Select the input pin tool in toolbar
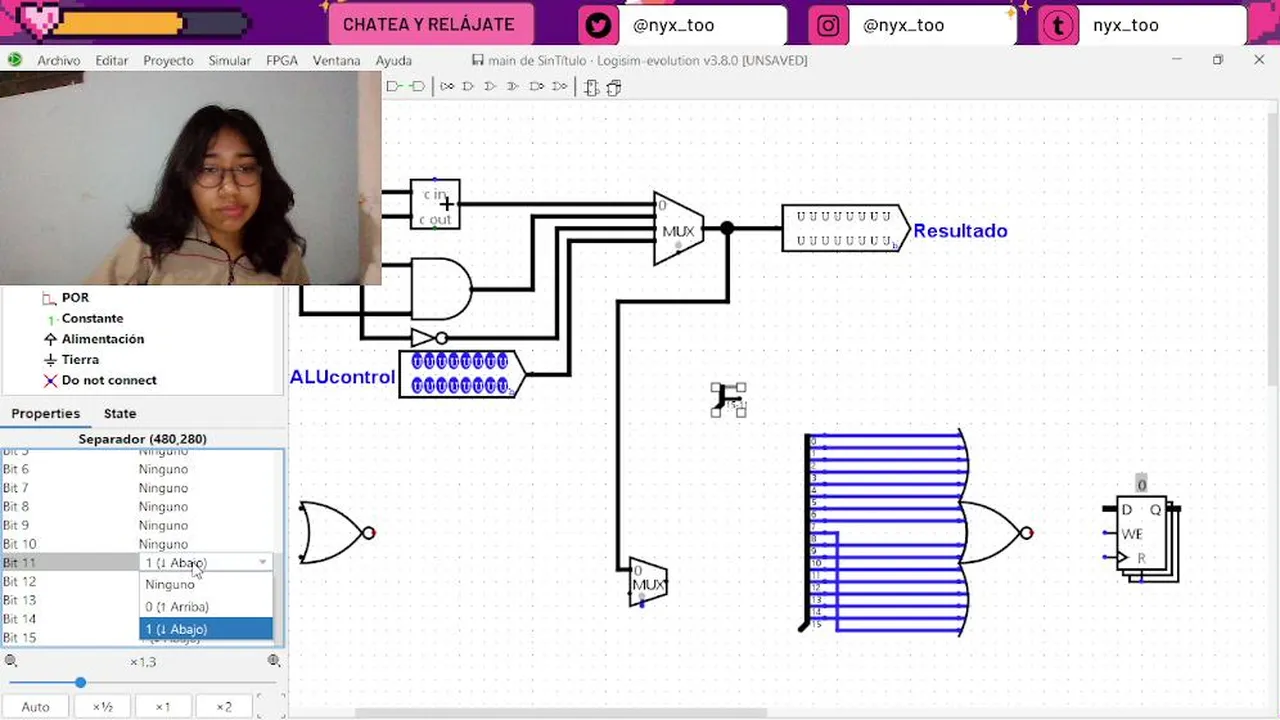 click(x=394, y=87)
